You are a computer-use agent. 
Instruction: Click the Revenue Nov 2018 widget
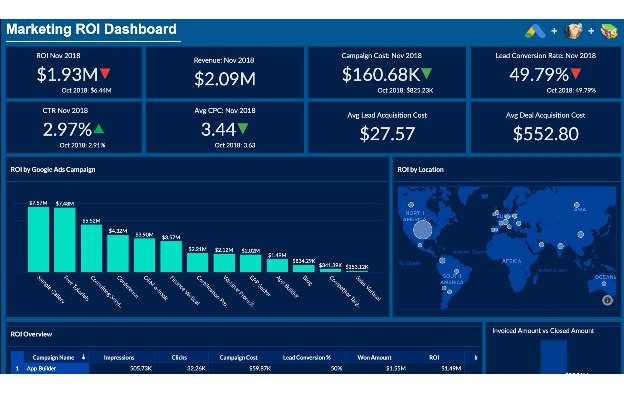(224, 72)
